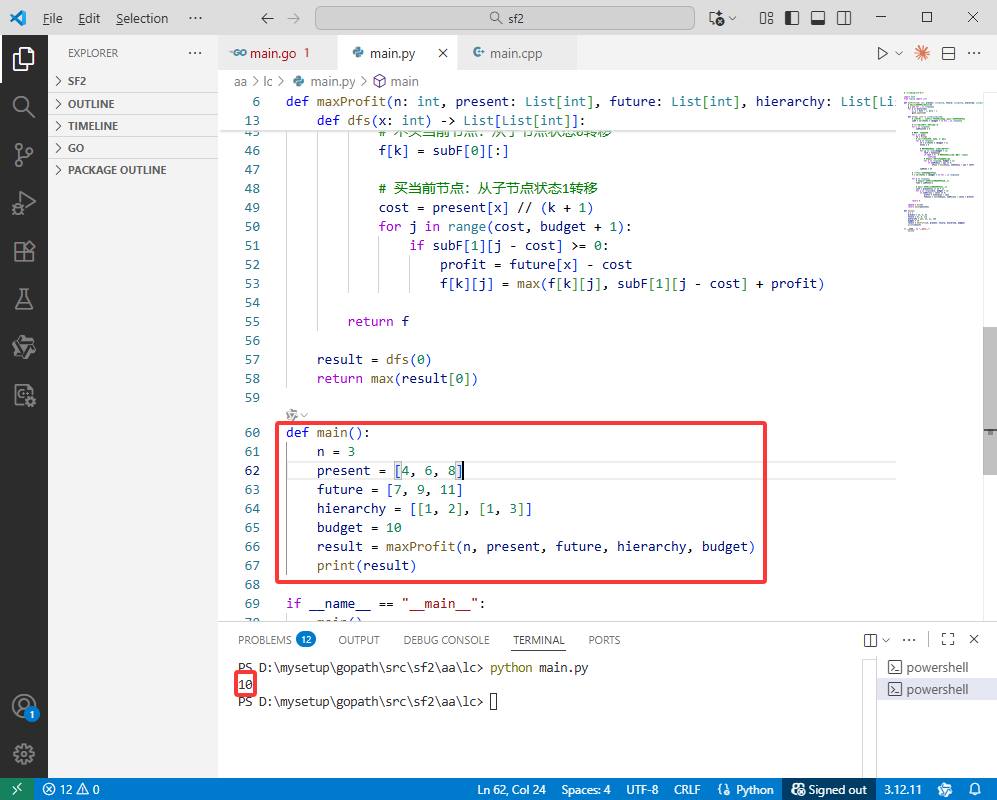Toggle bottom panel visibility
The width and height of the screenshot is (997, 800).
point(818,18)
